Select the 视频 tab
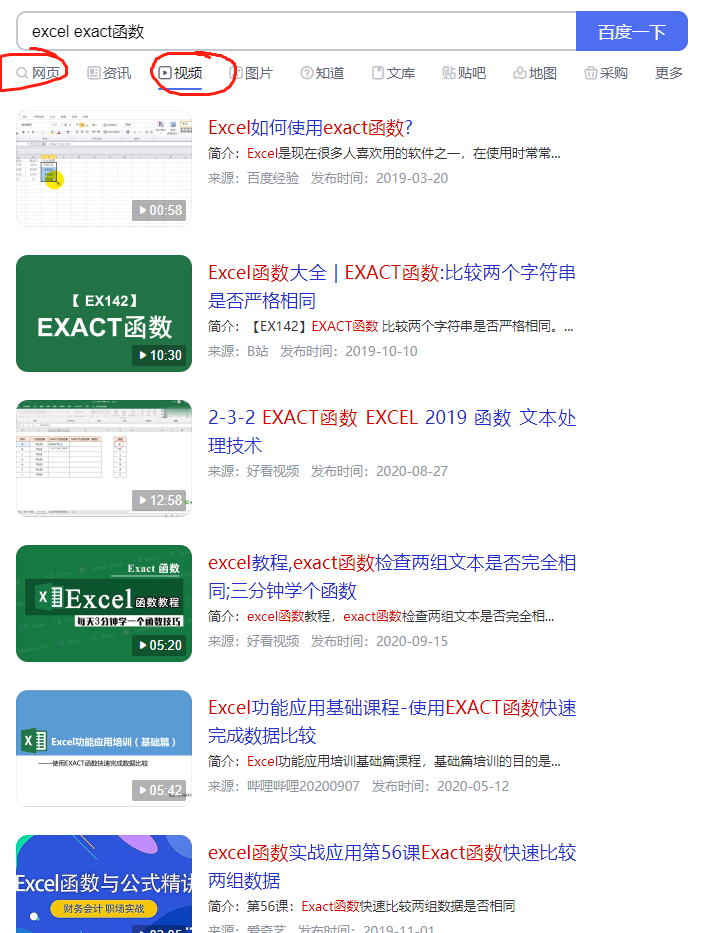 coord(180,73)
